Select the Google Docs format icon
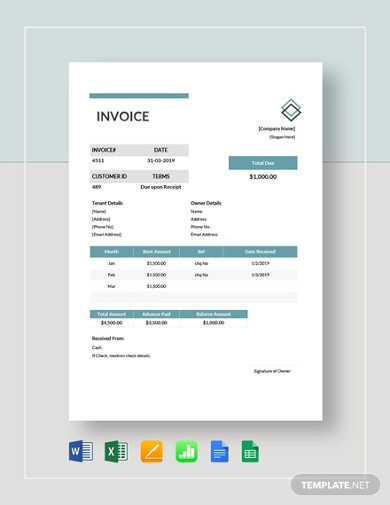 tap(219, 451)
